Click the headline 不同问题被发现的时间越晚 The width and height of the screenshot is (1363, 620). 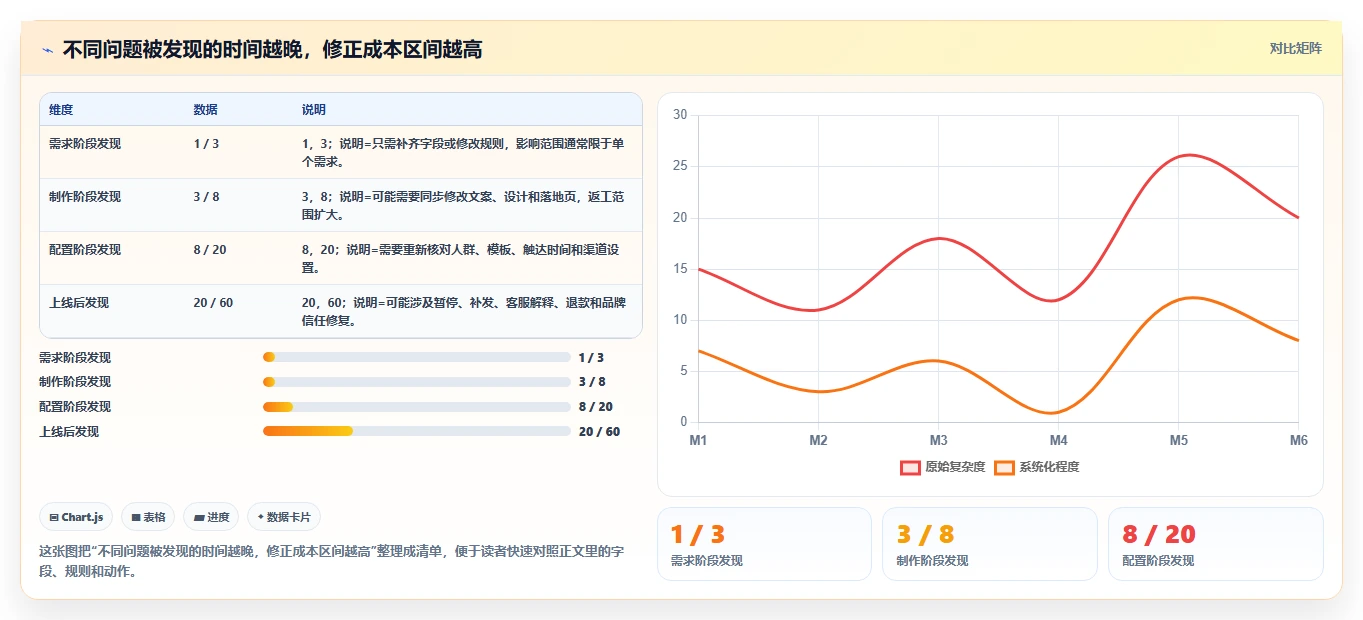tap(272, 49)
